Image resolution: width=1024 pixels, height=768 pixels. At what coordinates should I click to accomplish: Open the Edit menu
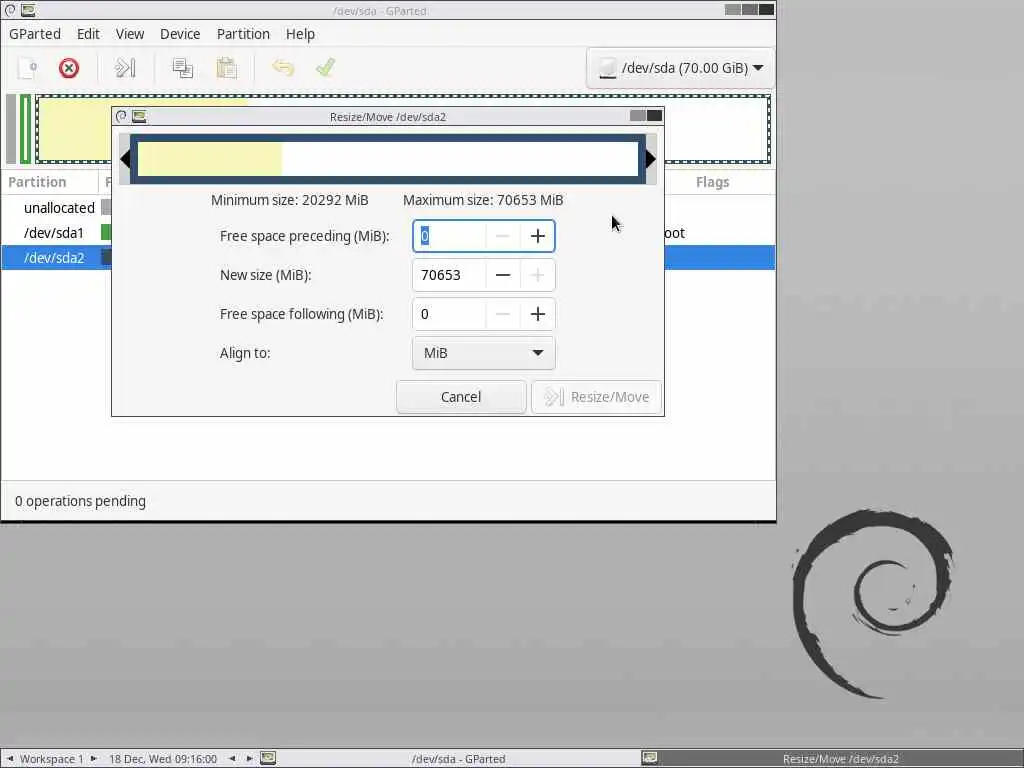88,34
